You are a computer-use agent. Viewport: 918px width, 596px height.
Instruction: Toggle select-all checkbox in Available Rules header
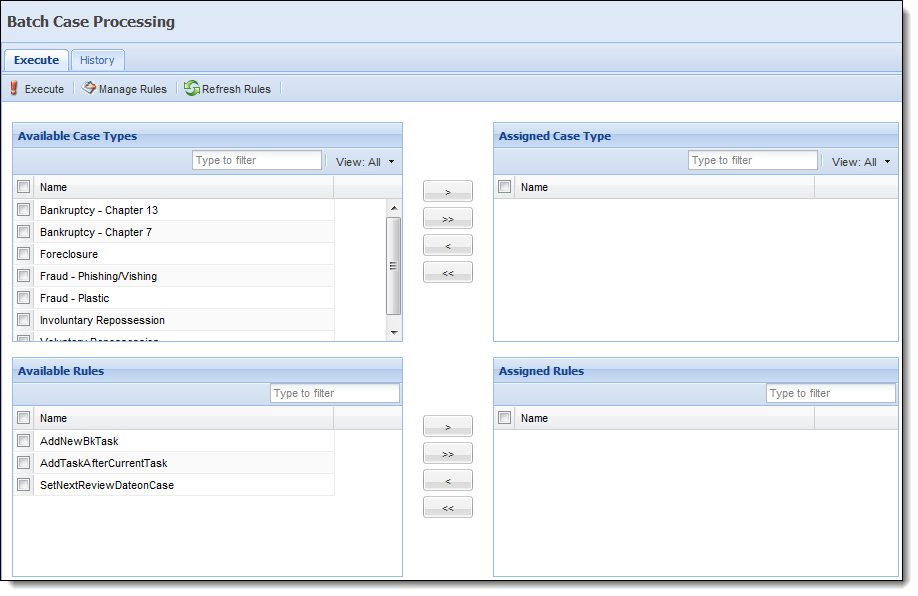[x=23, y=417]
